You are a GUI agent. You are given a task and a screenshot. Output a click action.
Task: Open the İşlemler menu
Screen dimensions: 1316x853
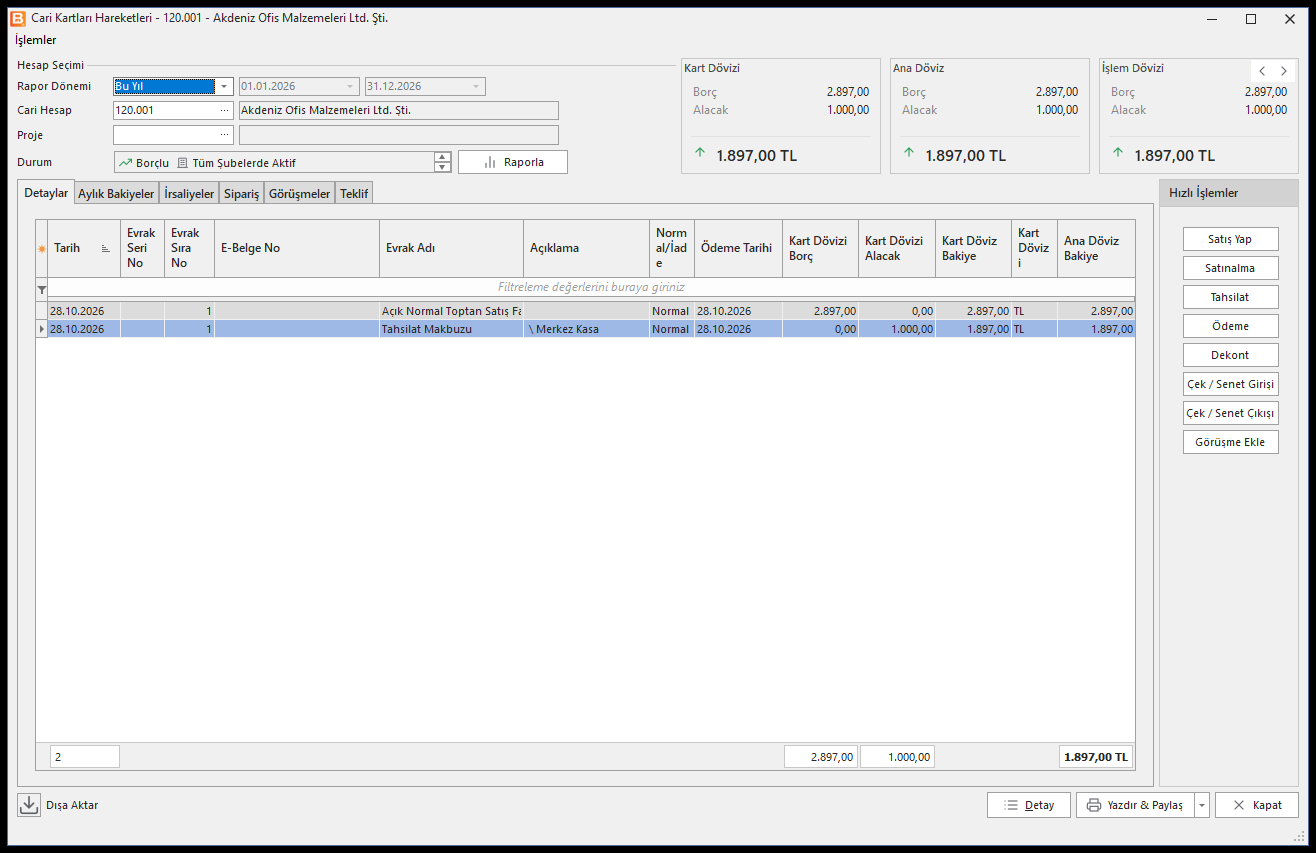coord(36,41)
